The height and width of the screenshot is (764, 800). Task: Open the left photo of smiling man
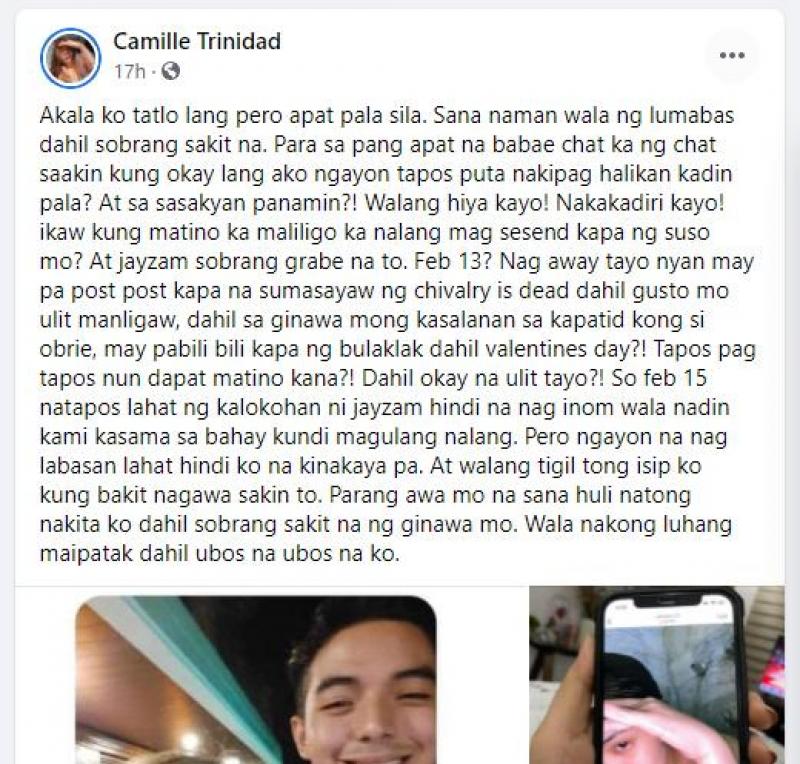(256, 679)
